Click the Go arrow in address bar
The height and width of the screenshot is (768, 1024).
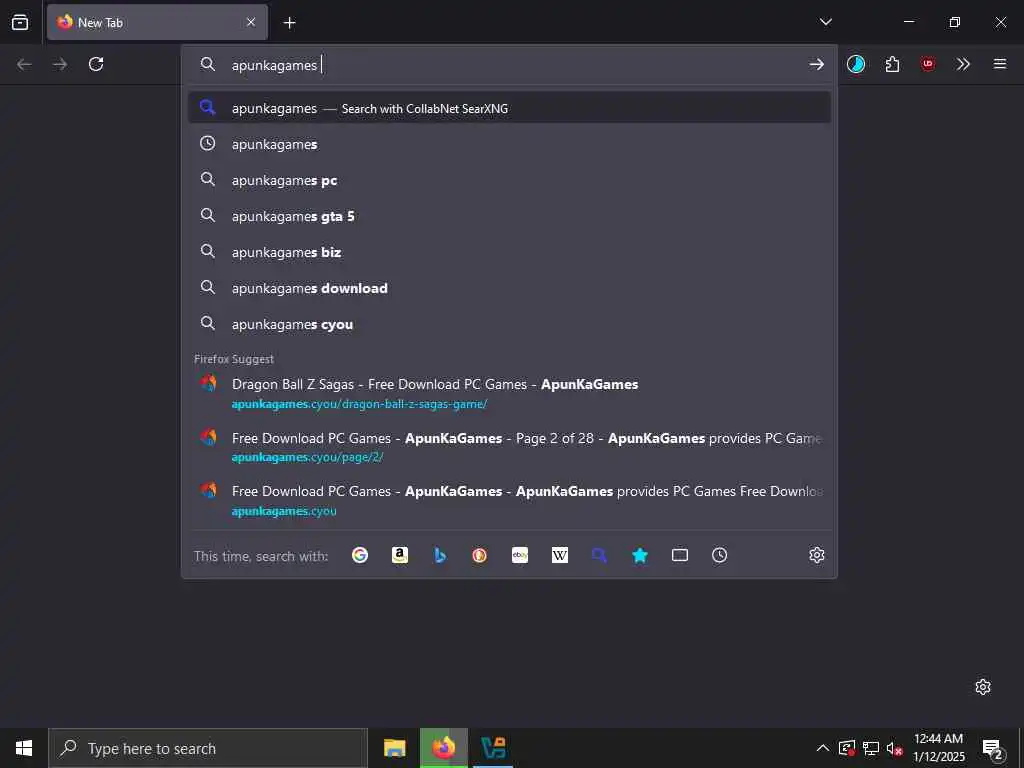pyautogui.click(x=816, y=64)
